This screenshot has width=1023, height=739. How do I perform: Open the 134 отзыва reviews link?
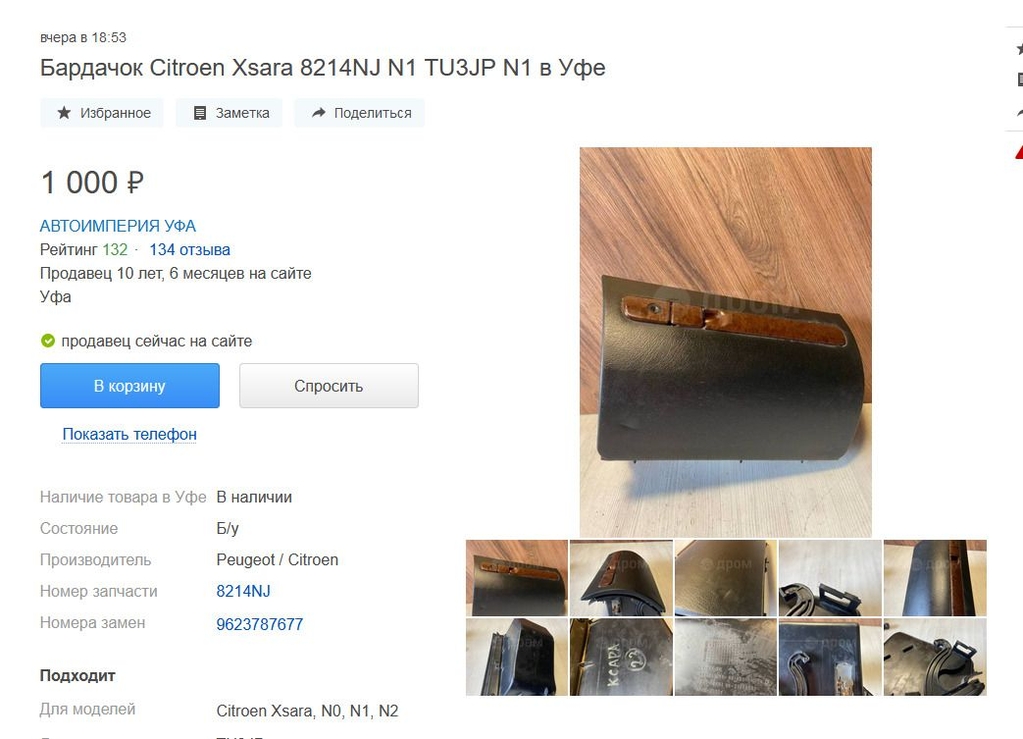[190, 250]
